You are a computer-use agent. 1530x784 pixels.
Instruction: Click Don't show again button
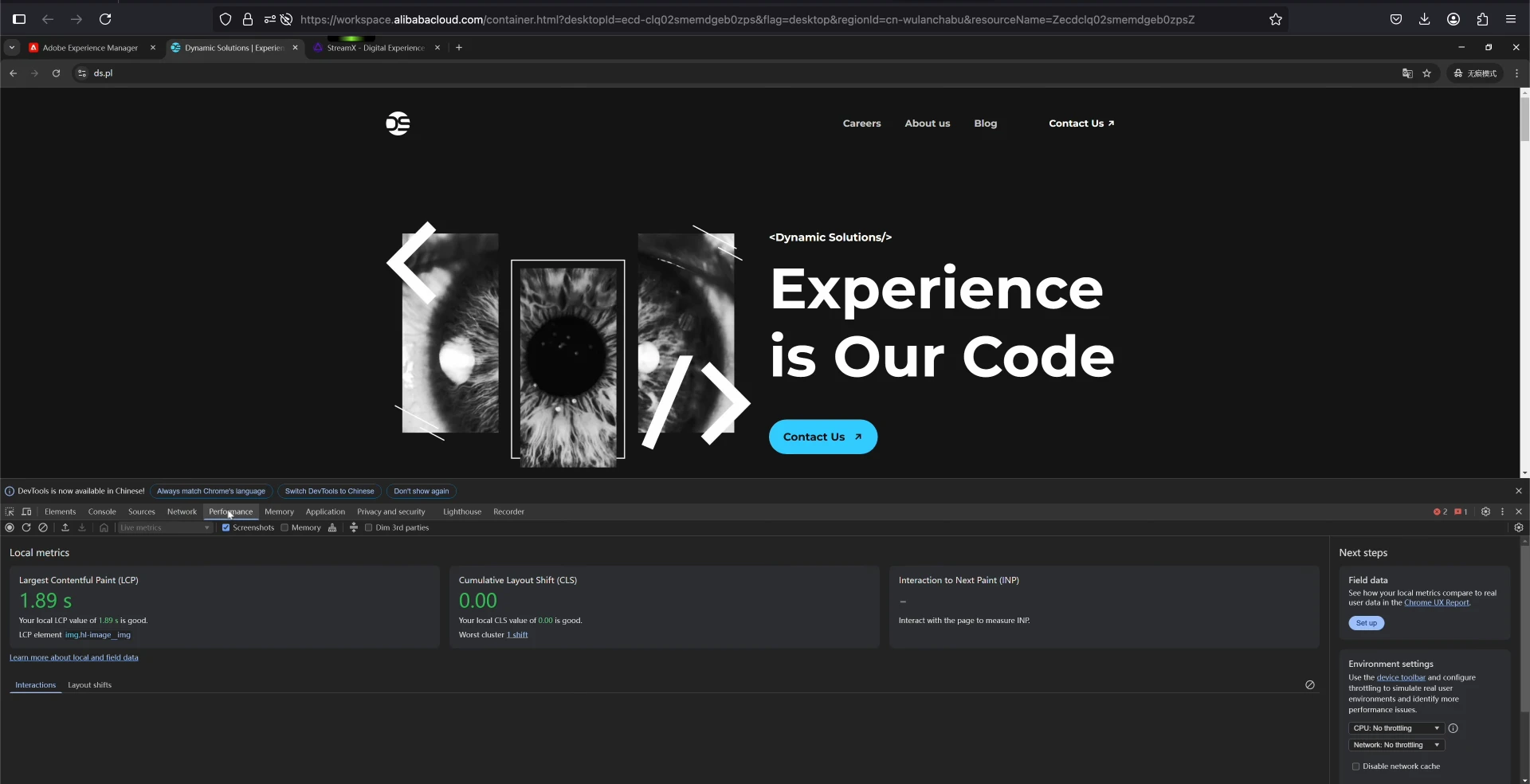click(x=421, y=491)
